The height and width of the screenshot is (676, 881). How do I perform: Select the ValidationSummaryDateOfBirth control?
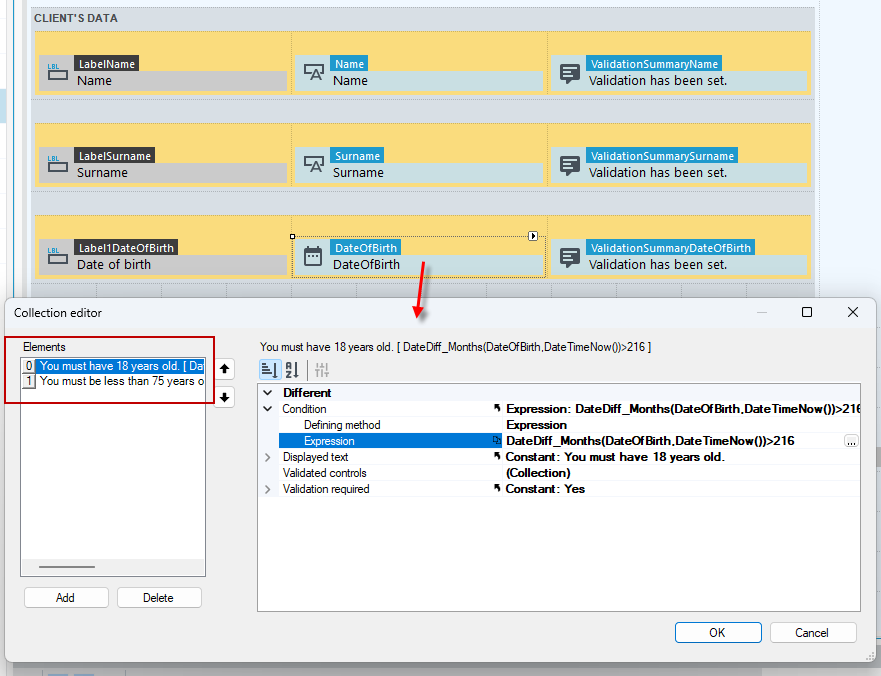(x=678, y=257)
